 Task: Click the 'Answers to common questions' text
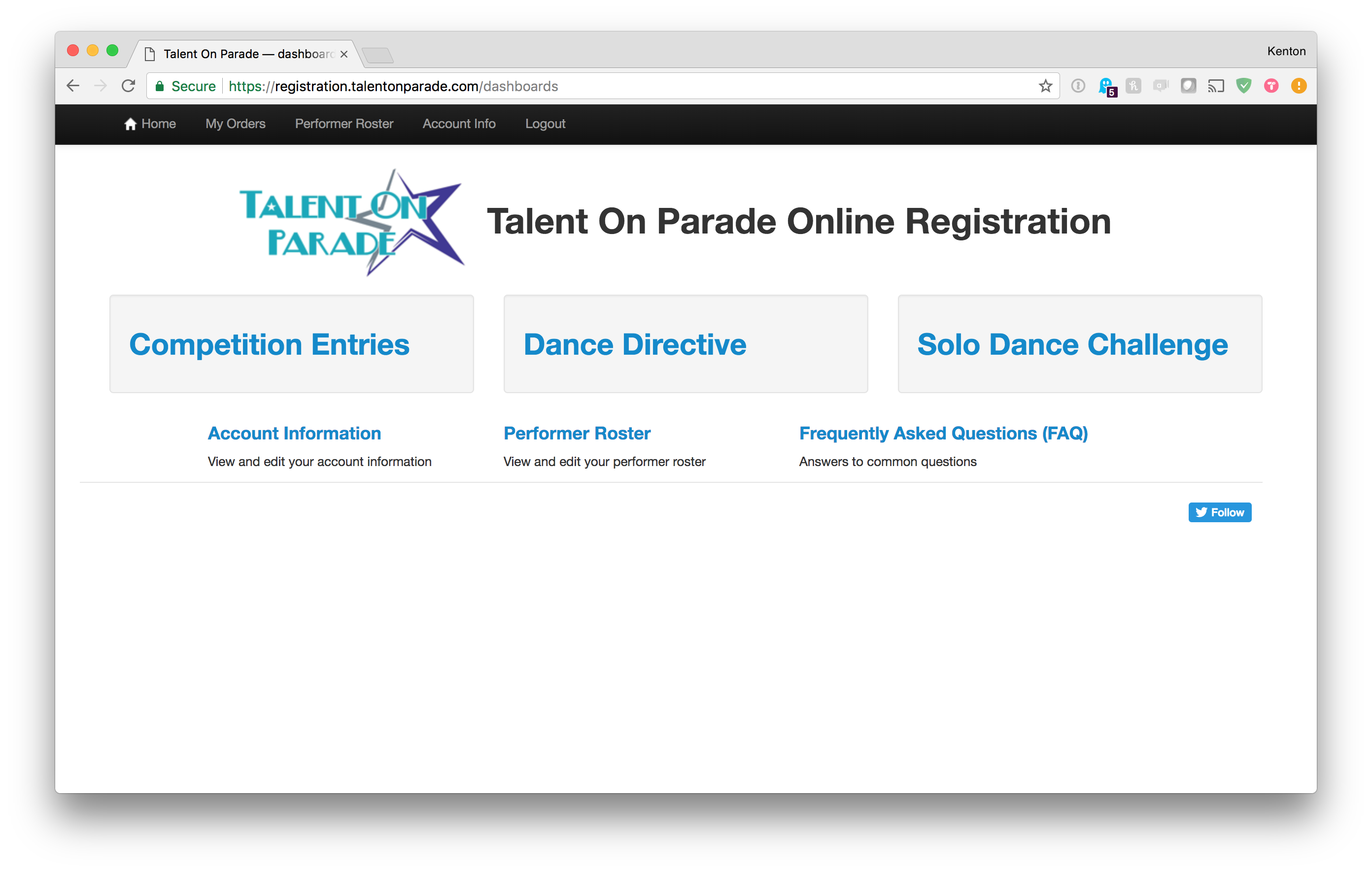tap(888, 461)
